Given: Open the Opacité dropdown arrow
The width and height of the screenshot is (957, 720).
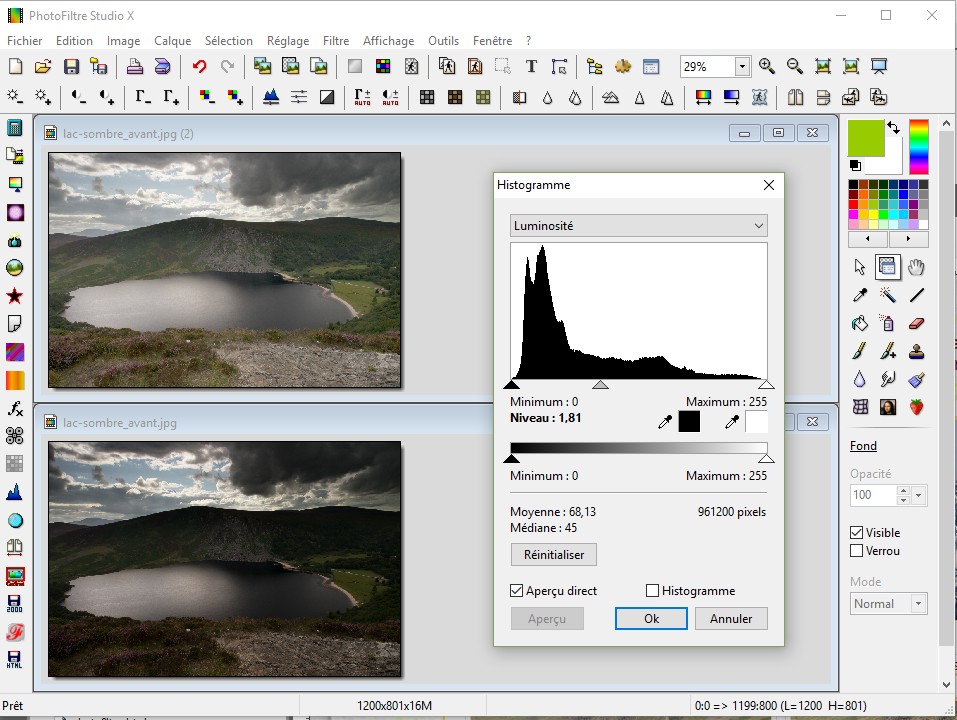Looking at the screenshot, I should click(919, 495).
